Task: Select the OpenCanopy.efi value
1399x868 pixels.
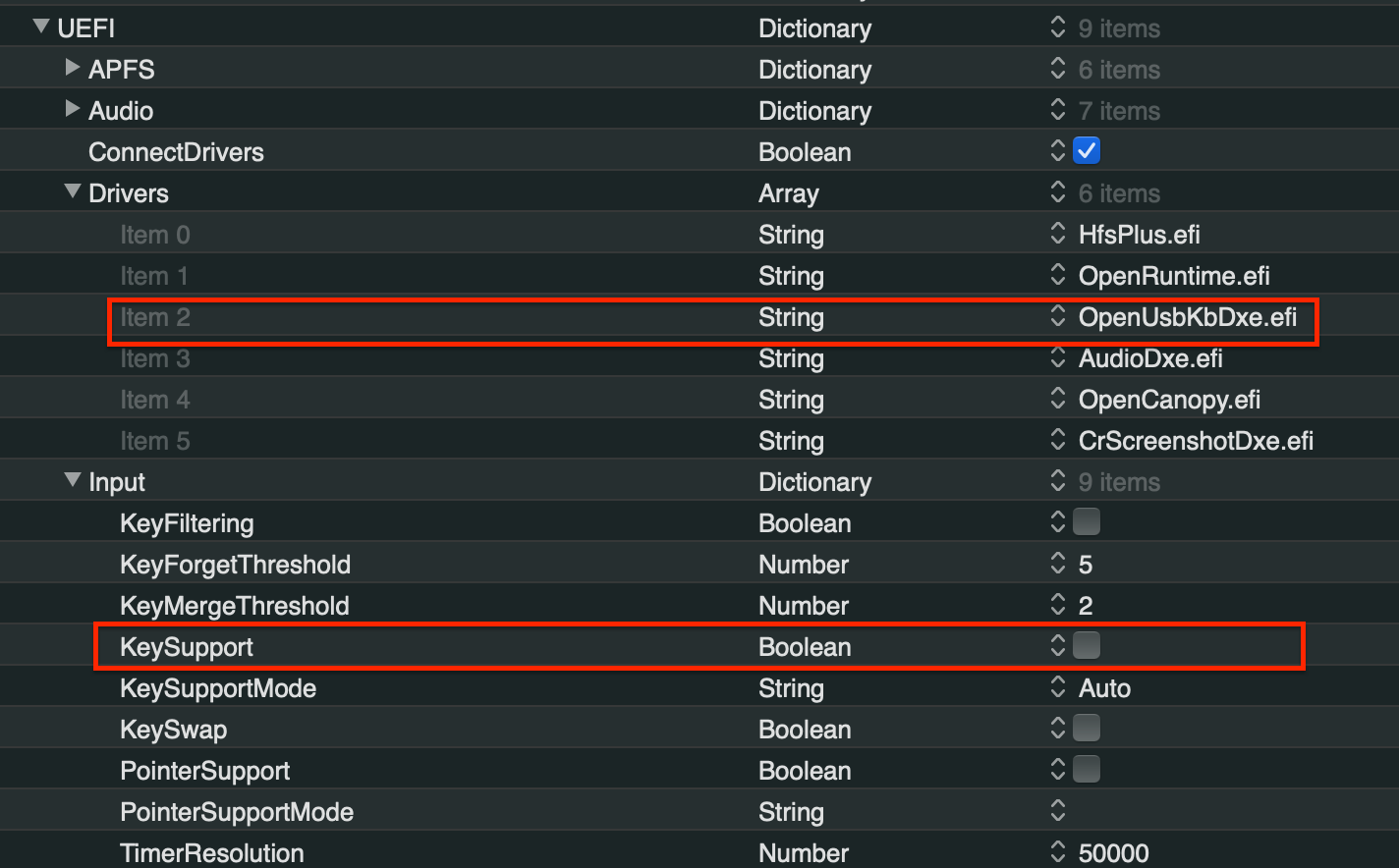Action: click(x=1169, y=400)
